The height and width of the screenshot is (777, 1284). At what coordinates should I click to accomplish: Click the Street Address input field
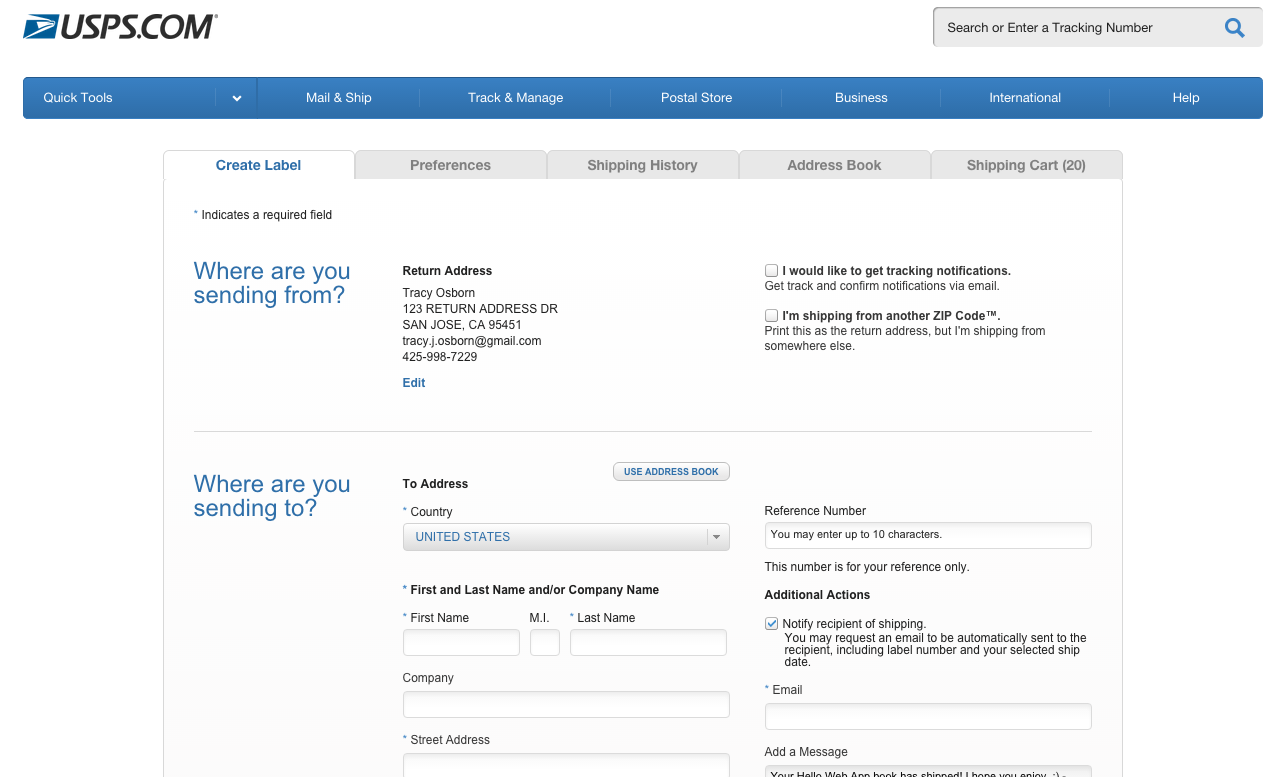click(566, 765)
